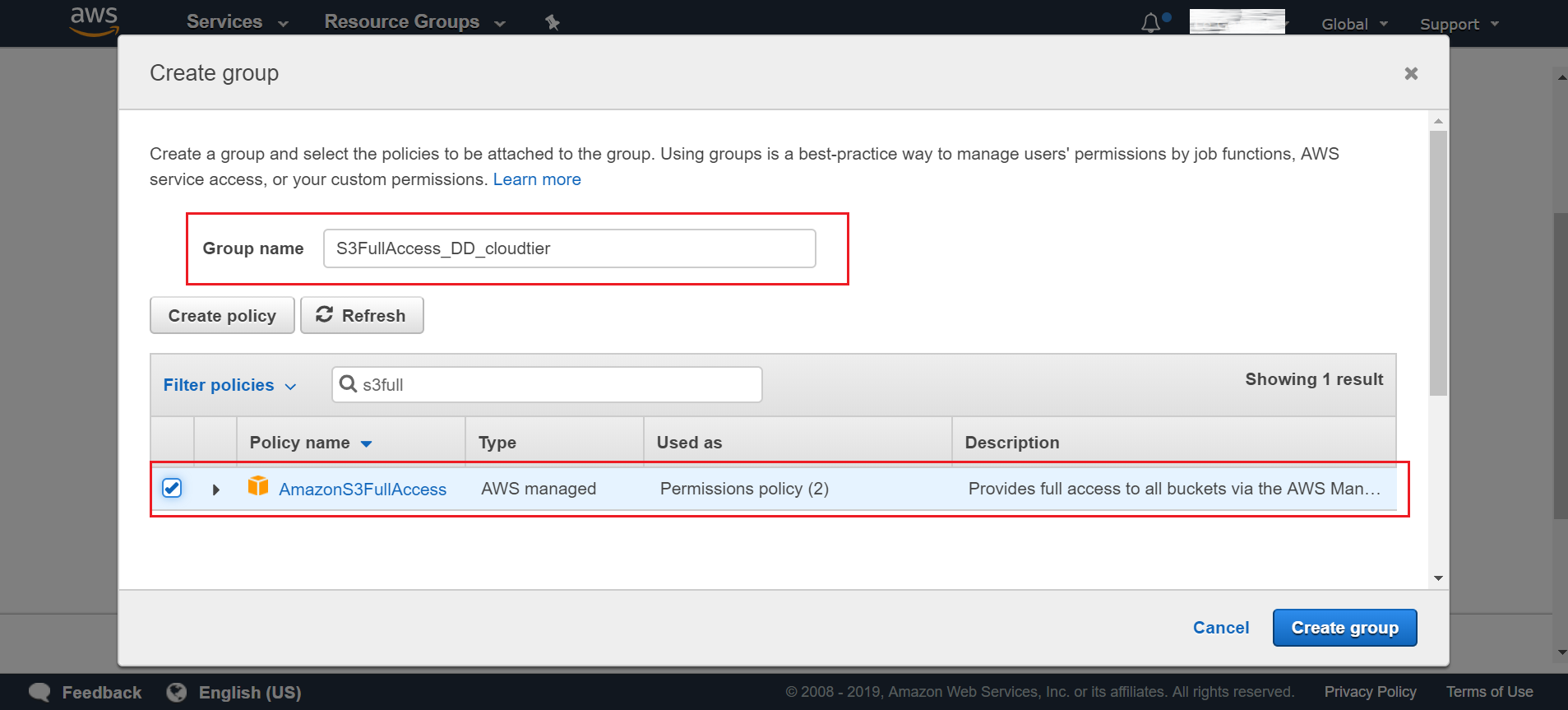
Task: Click the dialog scrollbar up arrow
Action: pyautogui.click(x=1438, y=121)
